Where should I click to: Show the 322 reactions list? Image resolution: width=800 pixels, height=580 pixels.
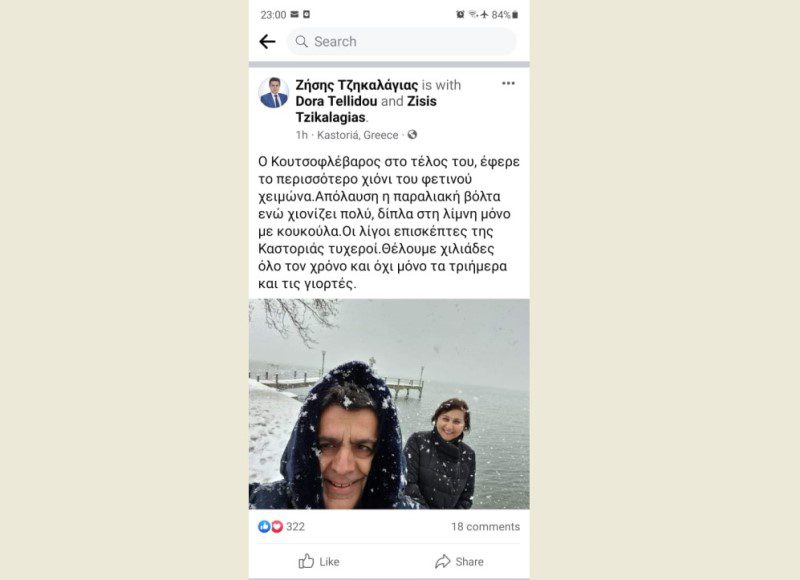pyautogui.click(x=295, y=526)
